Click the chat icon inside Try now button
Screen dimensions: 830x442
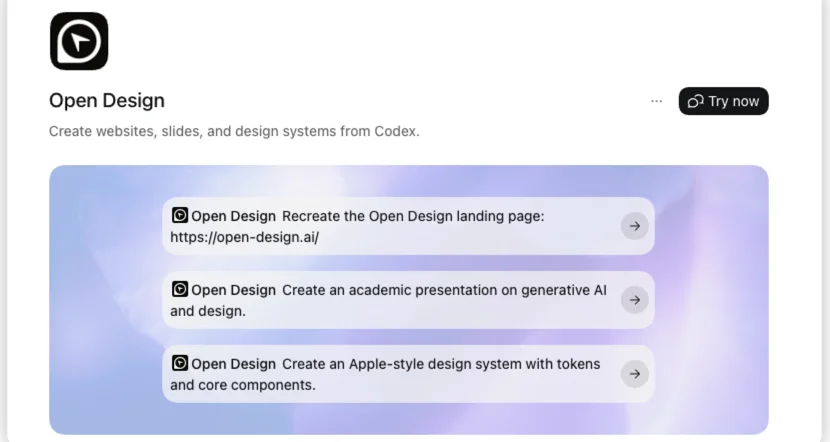coord(696,101)
